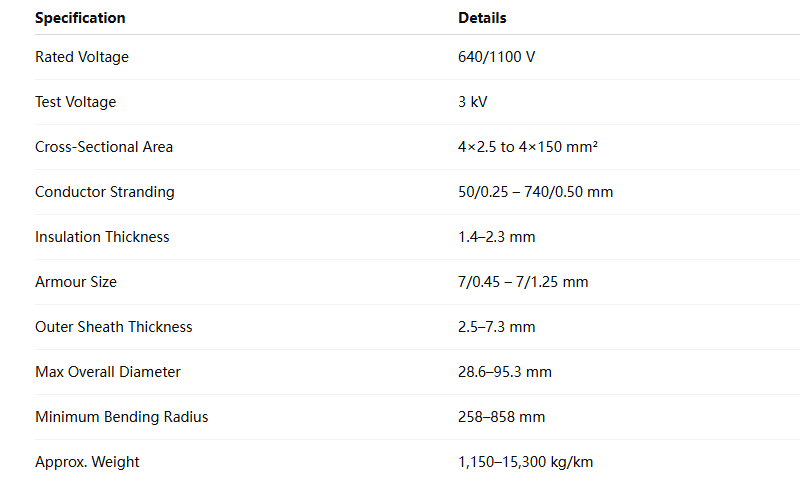This screenshot has height=500, width=800.
Task: Click the Max Overall Diameter label
Action: coord(108,372)
